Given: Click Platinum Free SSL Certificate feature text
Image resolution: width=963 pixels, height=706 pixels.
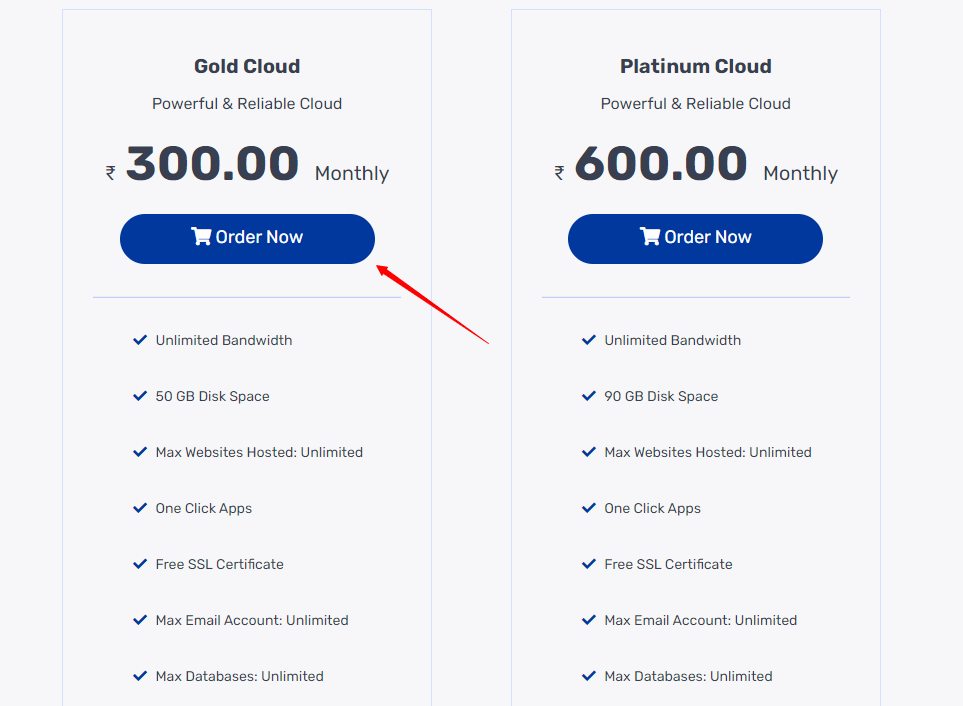Looking at the screenshot, I should 668,564.
